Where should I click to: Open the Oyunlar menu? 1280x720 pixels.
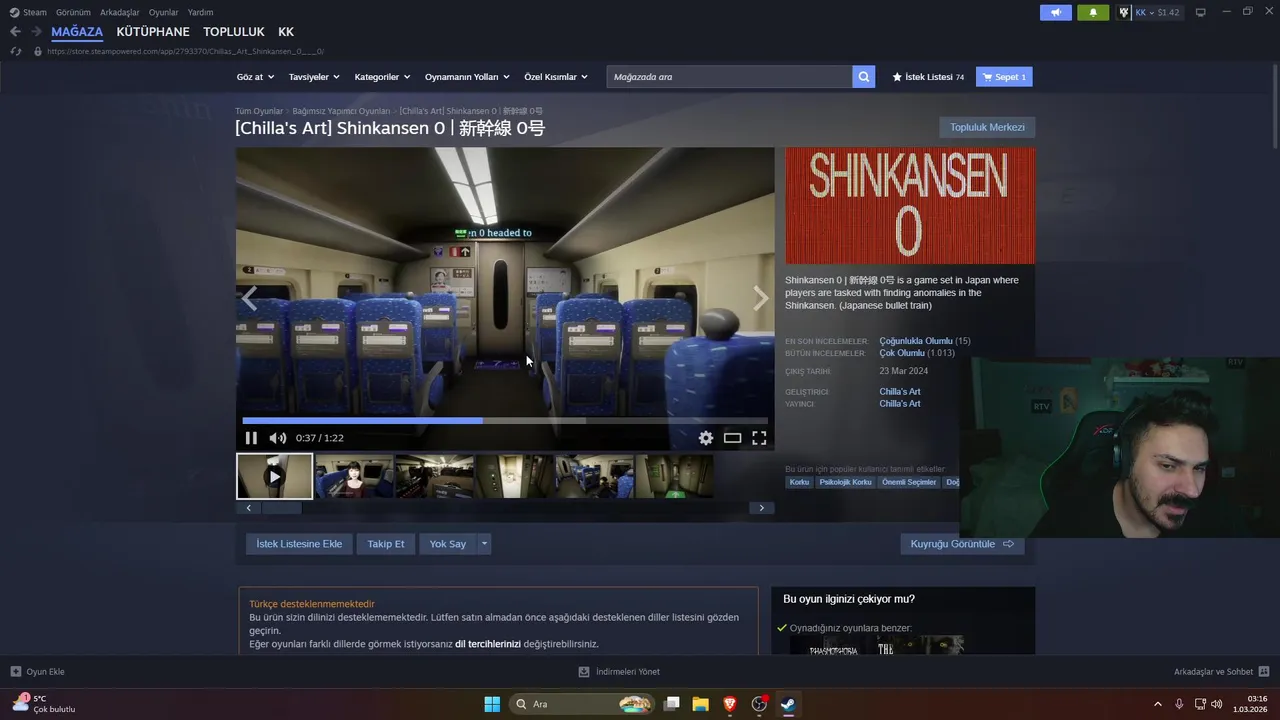pyautogui.click(x=163, y=12)
